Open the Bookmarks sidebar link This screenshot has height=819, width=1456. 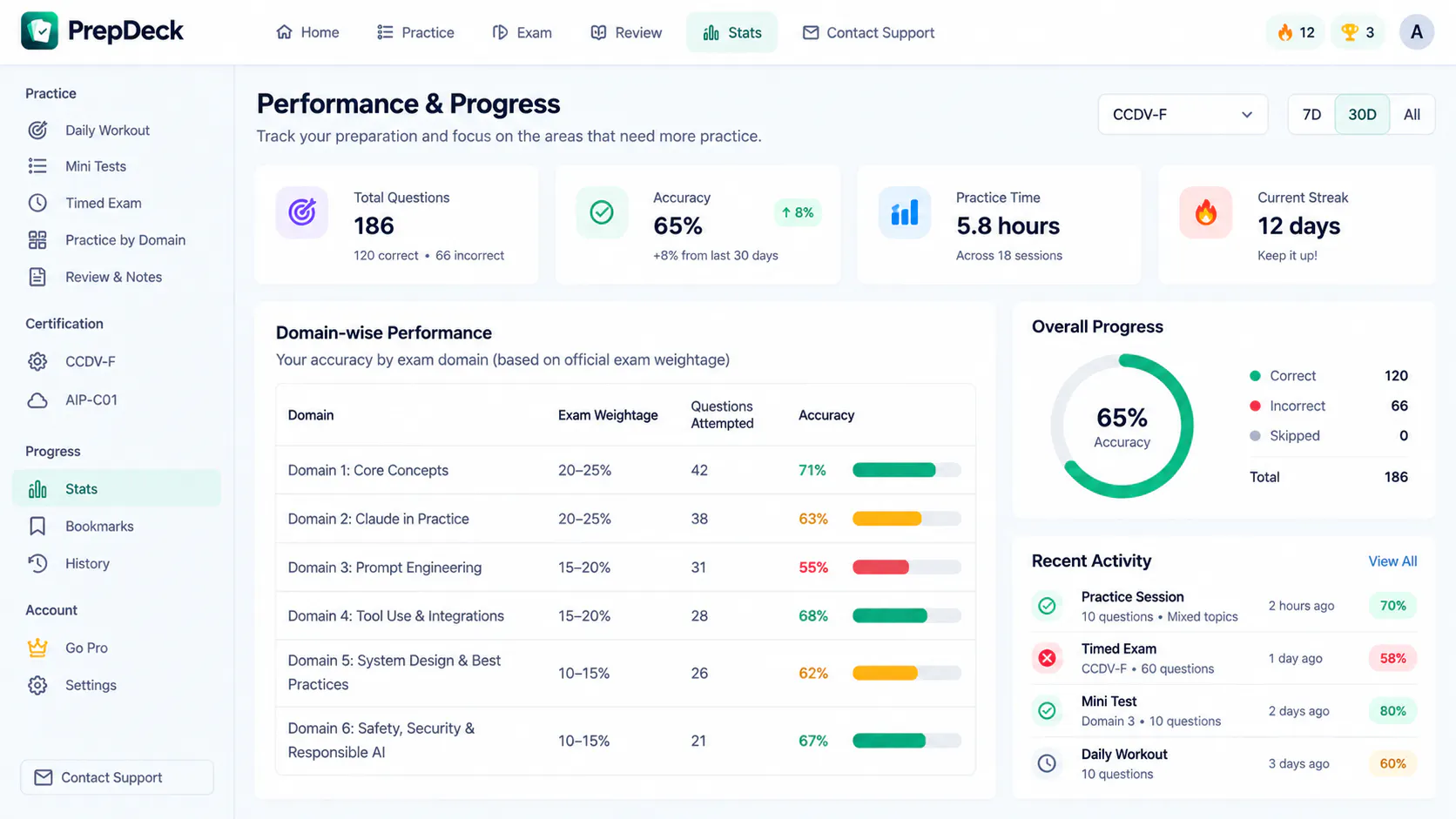(x=99, y=527)
